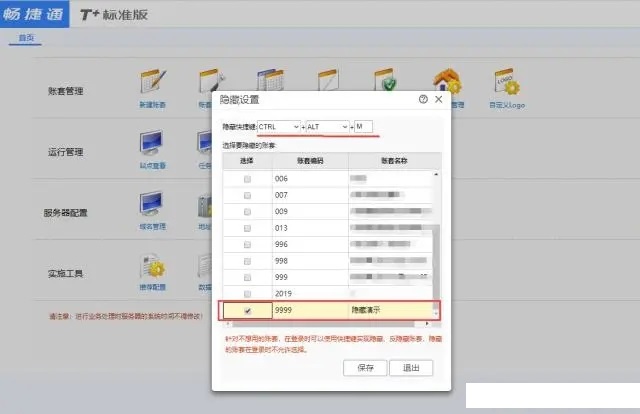Click the first monitor icon in 服务器配置 row
The image size is (640, 414).
pos(151,203)
